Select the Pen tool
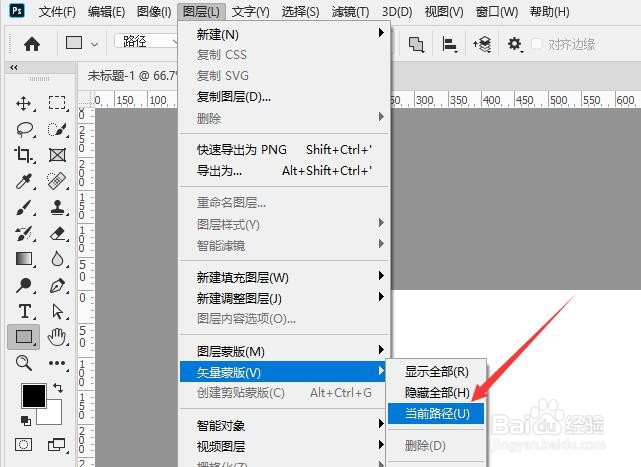The image size is (641, 467). coord(57,285)
